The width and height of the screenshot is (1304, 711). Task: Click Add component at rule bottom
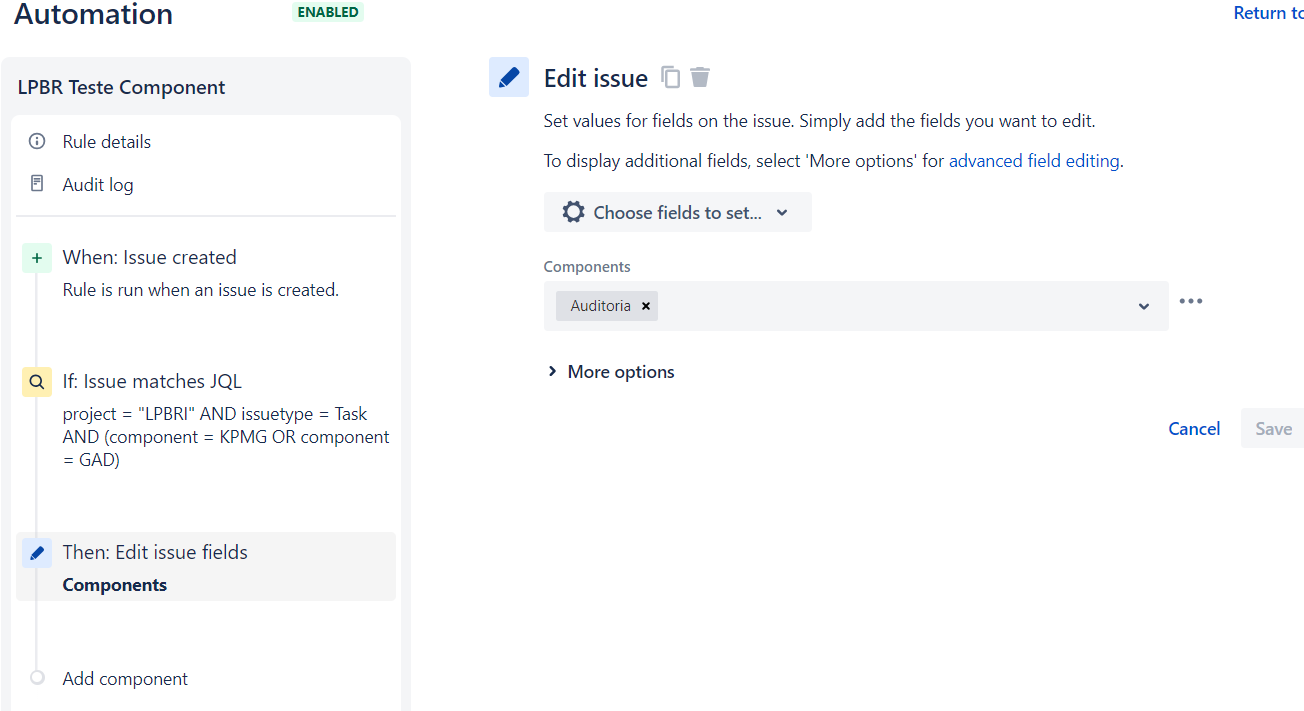125,678
